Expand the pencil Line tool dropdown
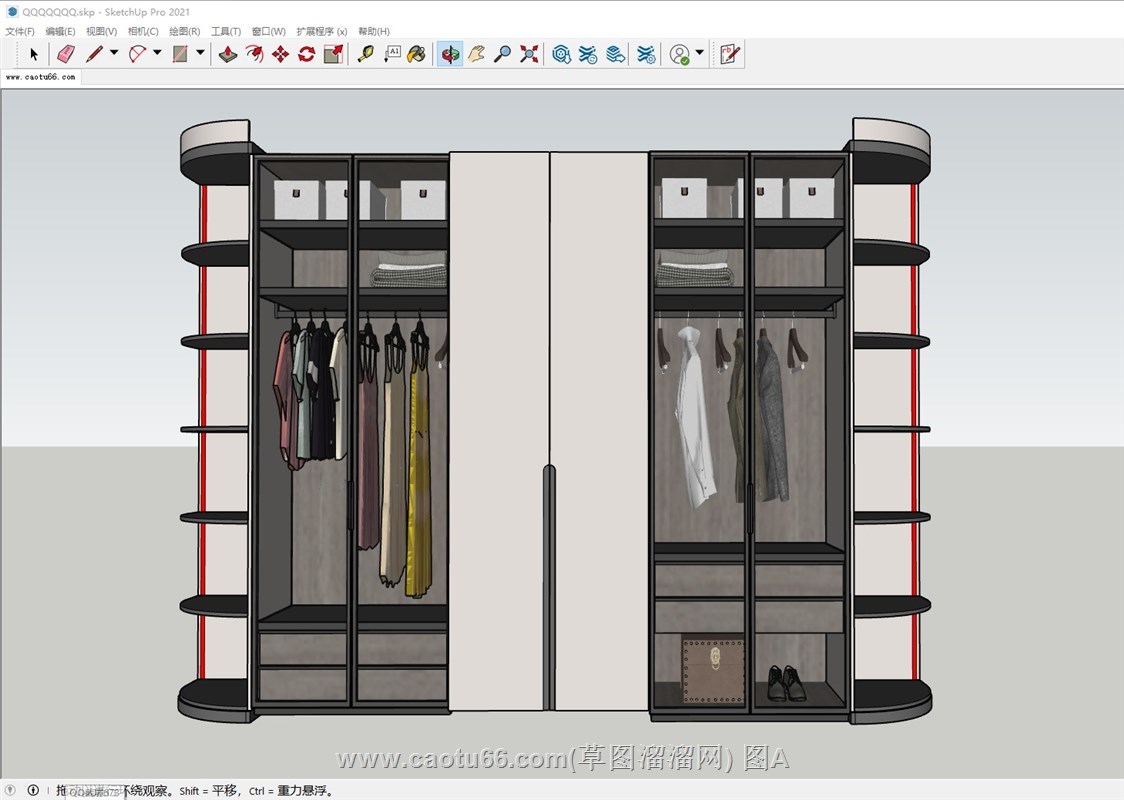 point(114,54)
